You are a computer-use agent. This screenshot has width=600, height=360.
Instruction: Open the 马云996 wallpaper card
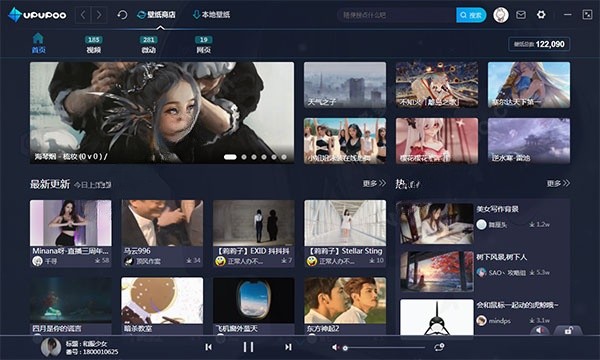pyautogui.click(x=162, y=233)
